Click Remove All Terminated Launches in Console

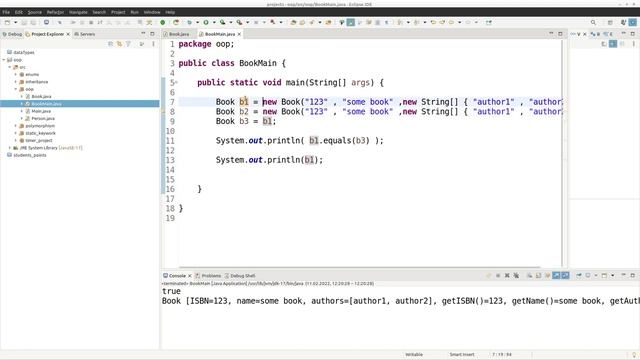pos(516,276)
